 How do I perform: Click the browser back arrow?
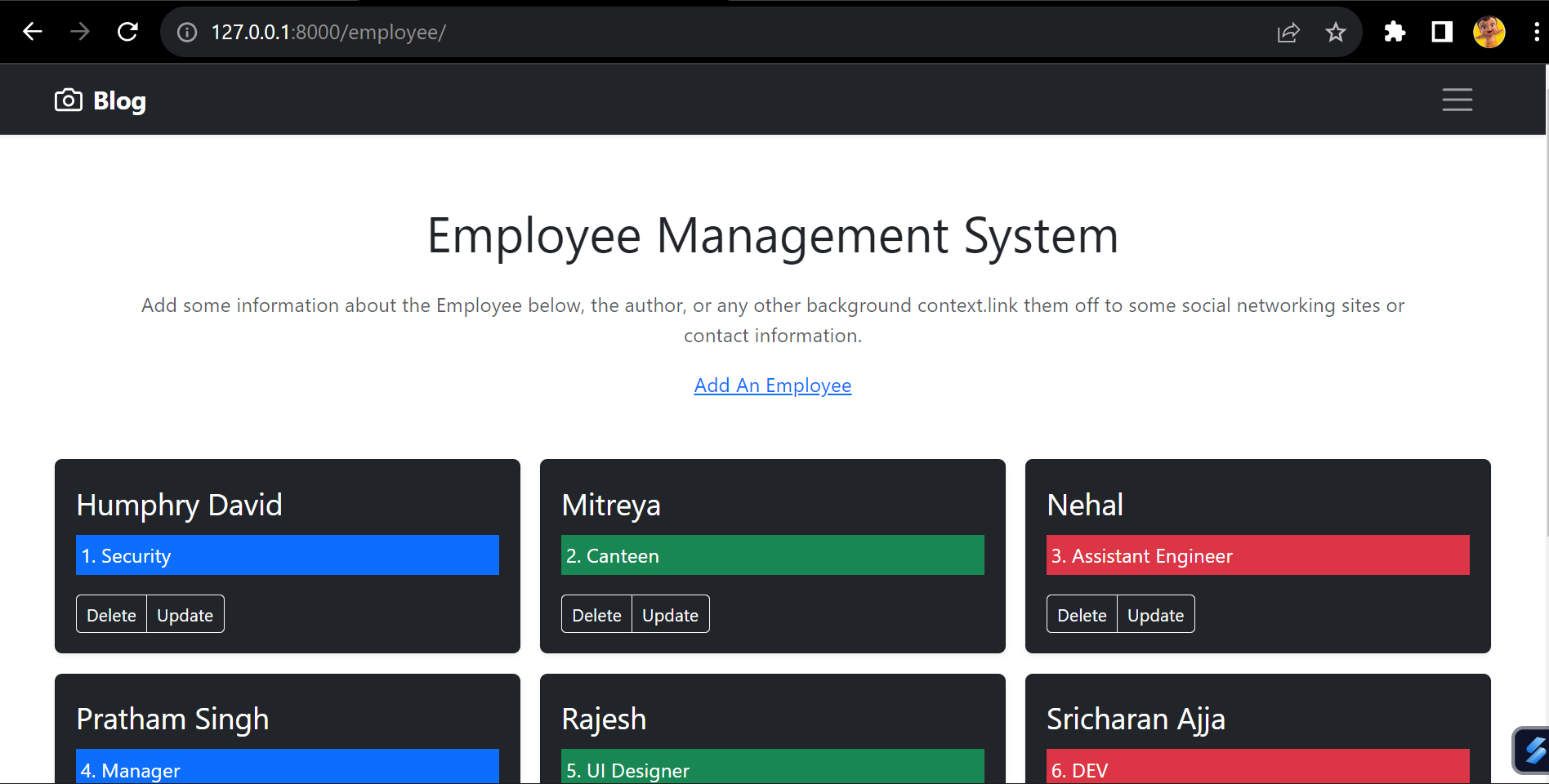coord(33,31)
